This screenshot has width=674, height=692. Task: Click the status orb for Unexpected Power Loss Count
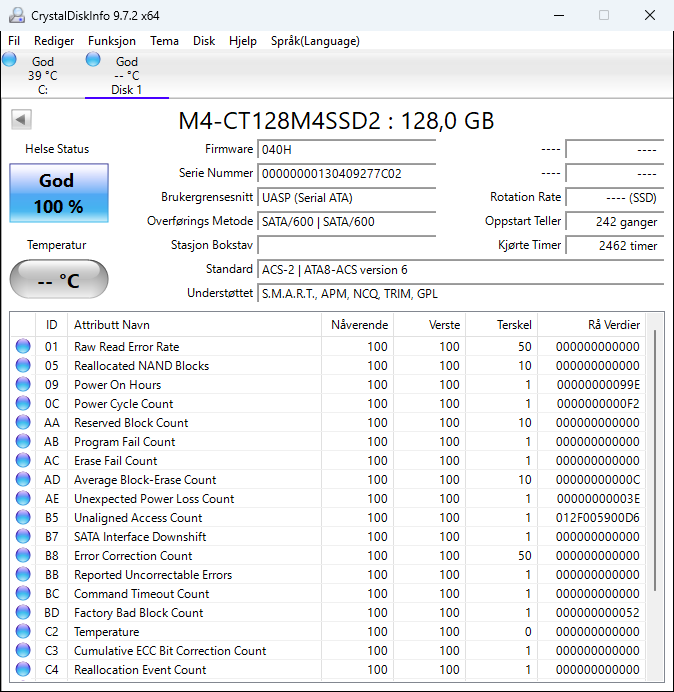tap(23, 498)
